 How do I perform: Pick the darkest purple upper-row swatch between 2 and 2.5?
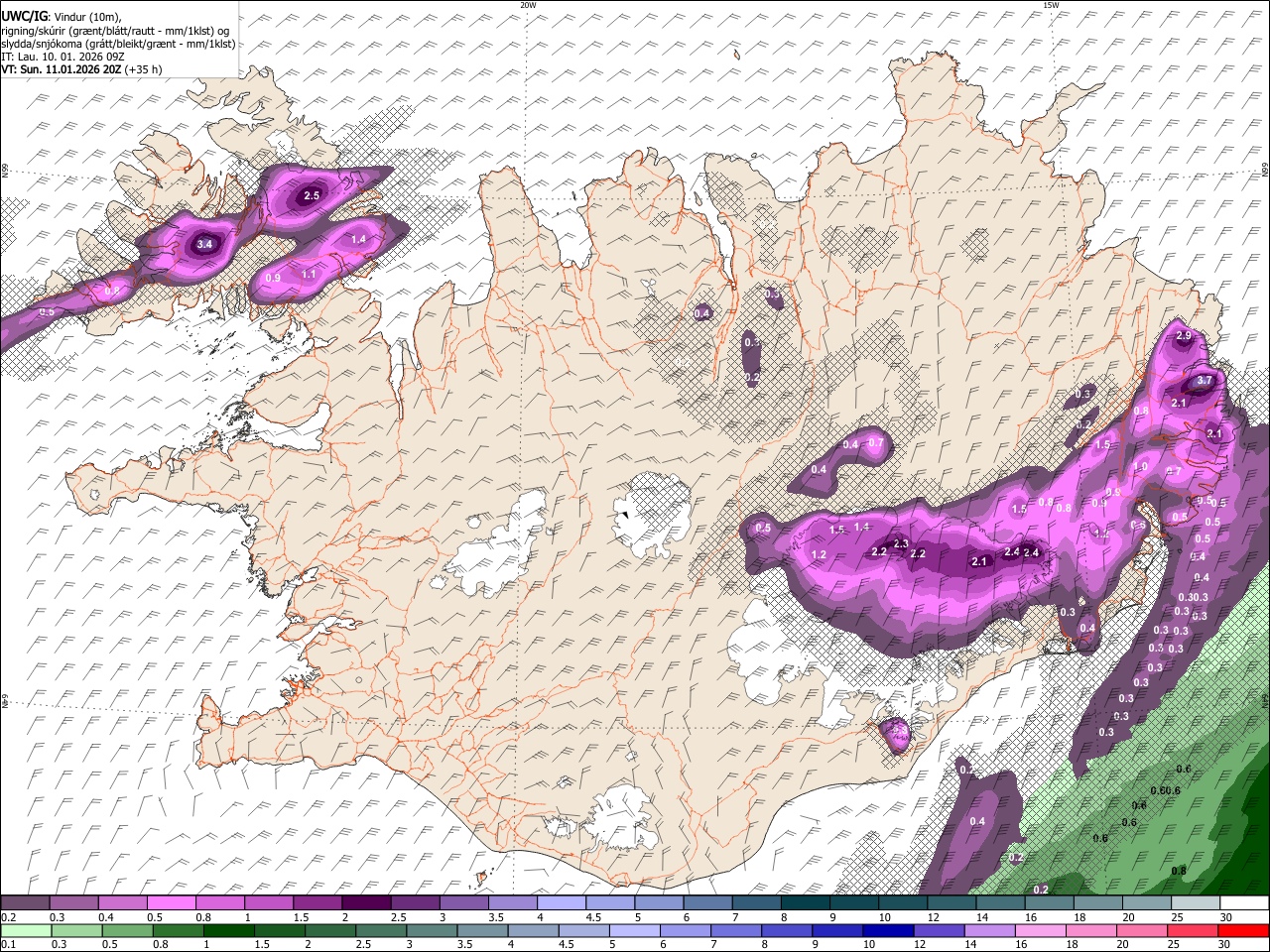(366, 903)
